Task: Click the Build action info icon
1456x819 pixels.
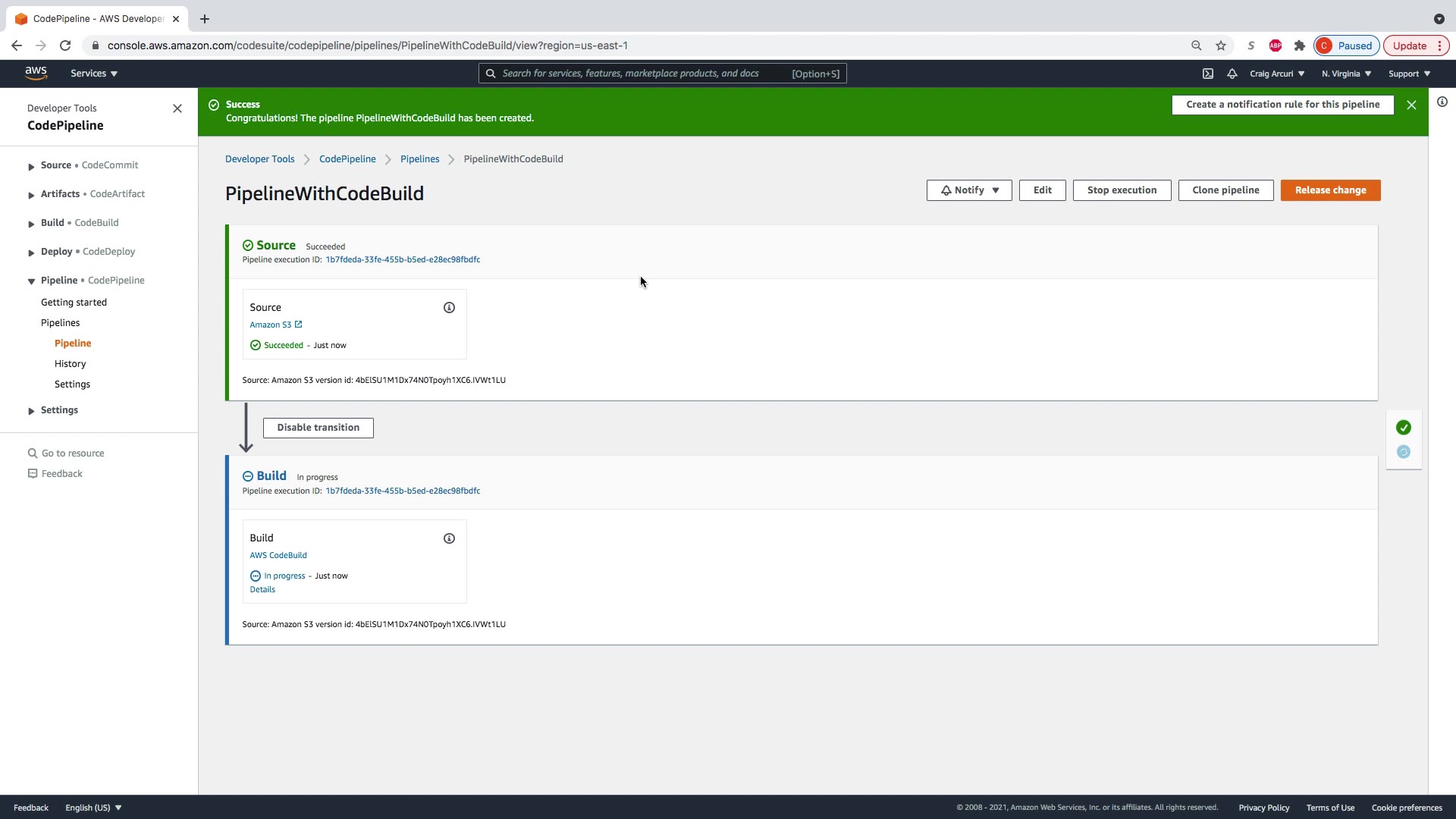Action: pyautogui.click(x=449, y=538)
